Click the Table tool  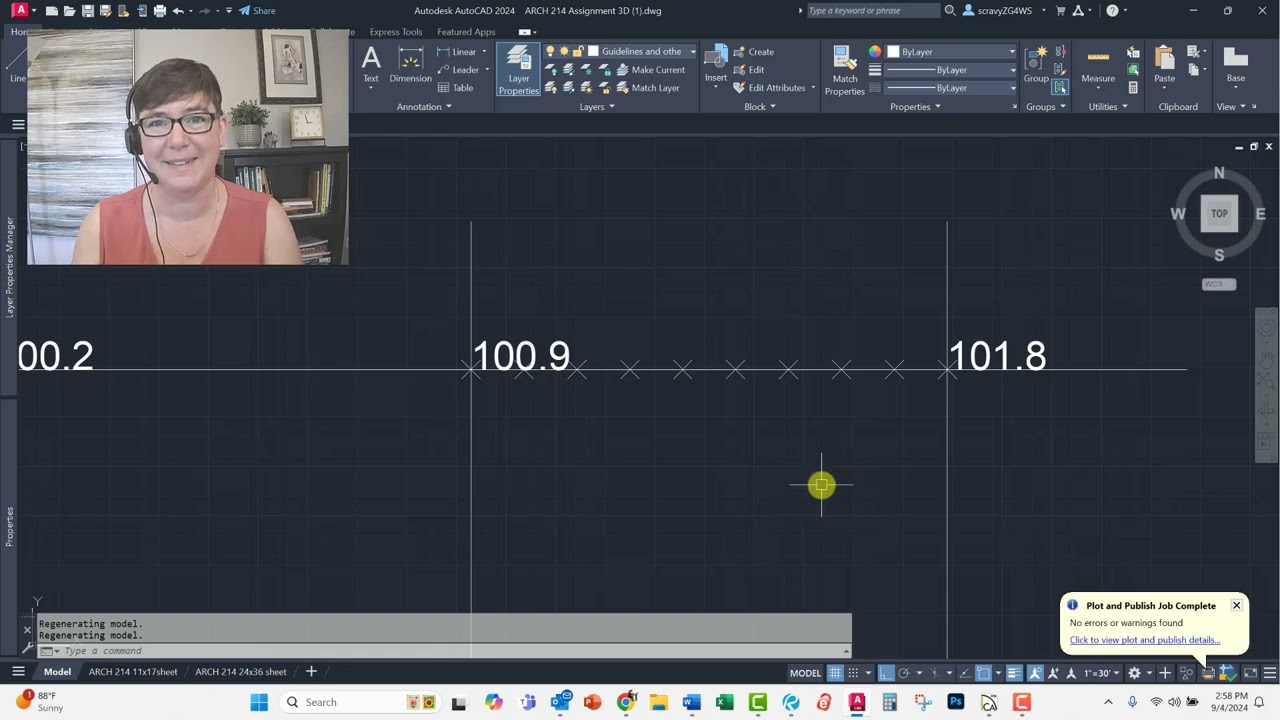(x=456, y=88)
